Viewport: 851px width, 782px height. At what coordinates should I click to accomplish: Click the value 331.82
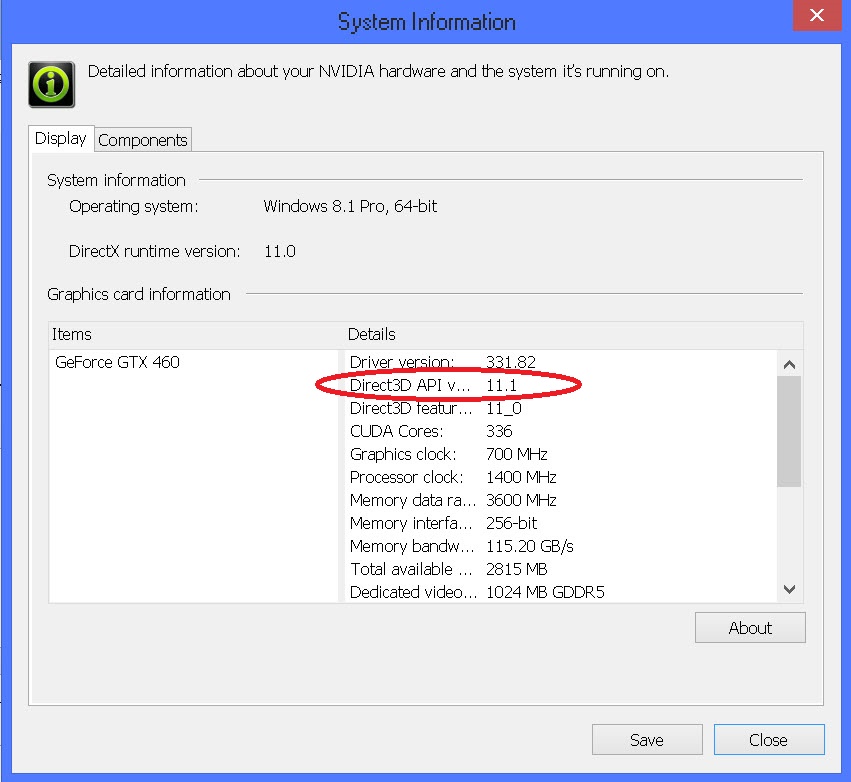click(x=511, y=362)
